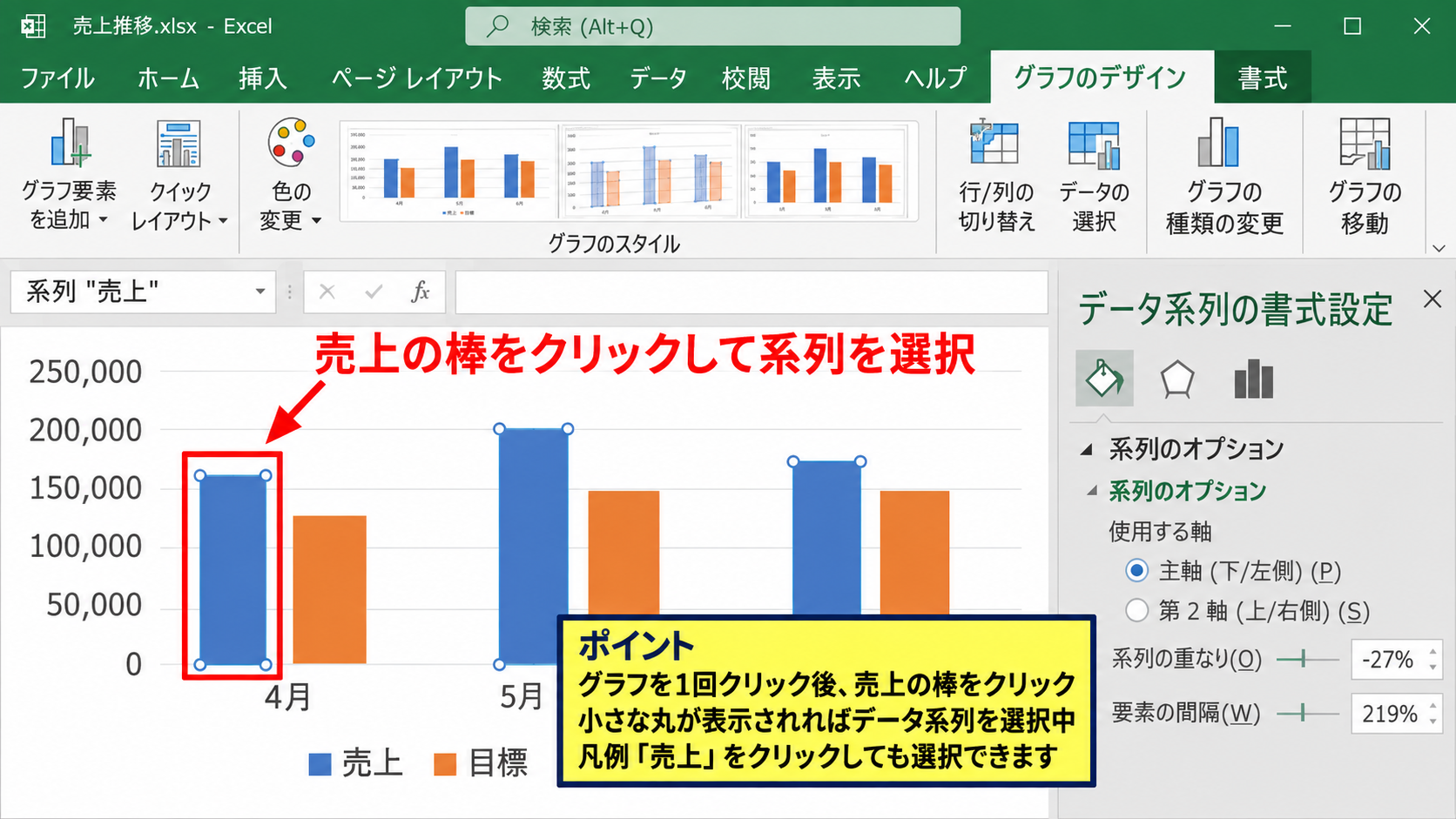The width and height of the screenshot is (1456, 819).
Task: Switch to the 挿入 tab
Action: pyautogui.click(x=263, y=78)
